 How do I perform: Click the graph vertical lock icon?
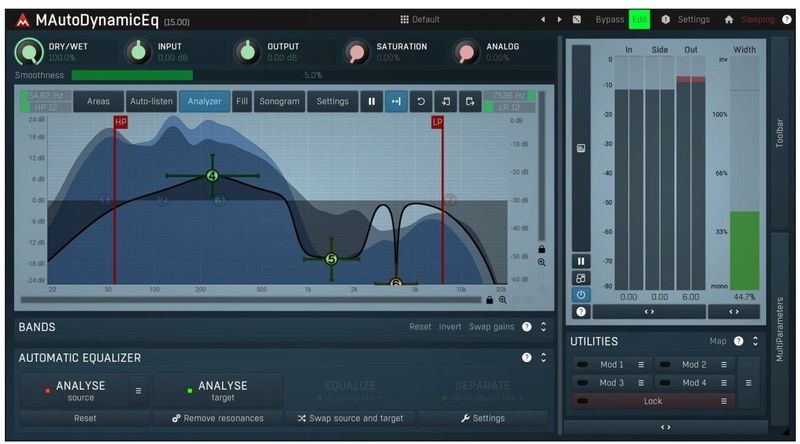(541, 249)
